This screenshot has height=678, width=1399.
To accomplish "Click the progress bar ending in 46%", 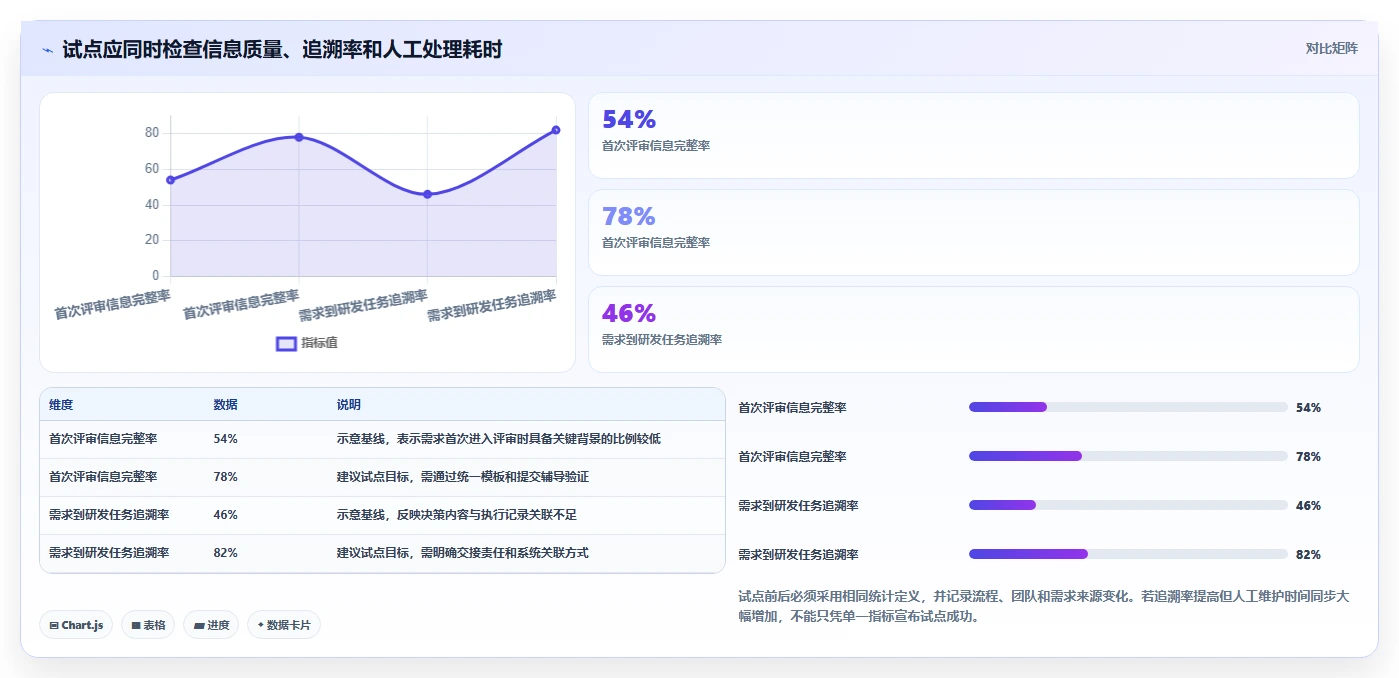I will pyautogui.click(x=1128, y=505).
